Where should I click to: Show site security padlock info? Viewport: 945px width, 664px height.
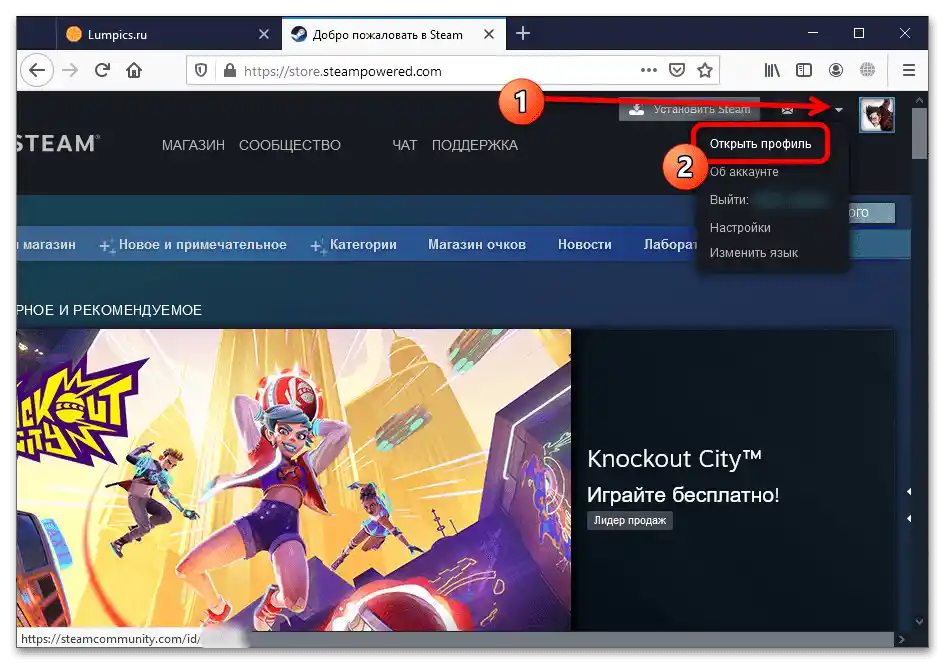point(230,71)
